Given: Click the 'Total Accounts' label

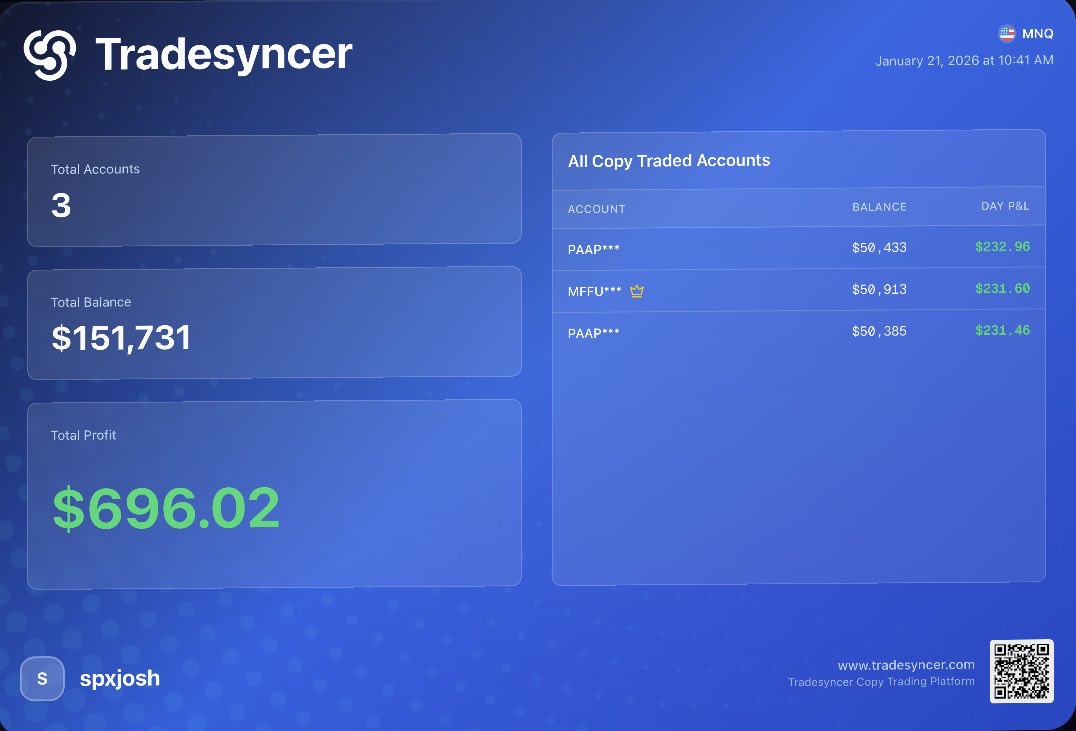Looking at the screenshot, I should tap(95, 169).
